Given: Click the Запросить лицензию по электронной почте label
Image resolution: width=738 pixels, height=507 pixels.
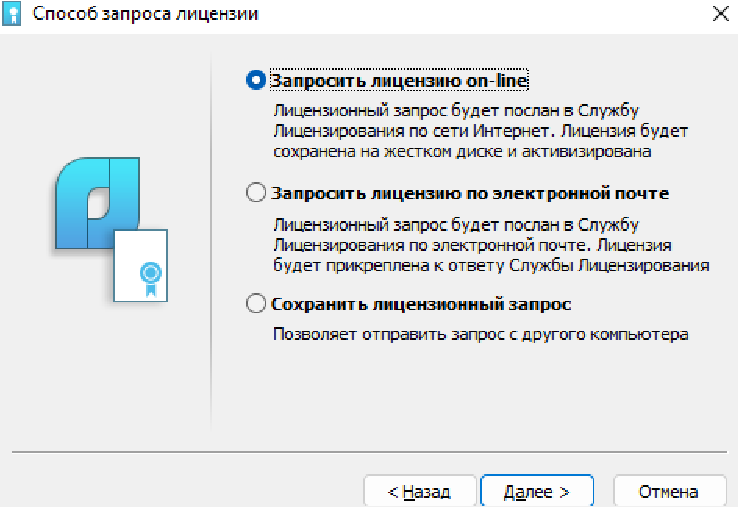Looking at the screenshot, I should pos(470,193).
